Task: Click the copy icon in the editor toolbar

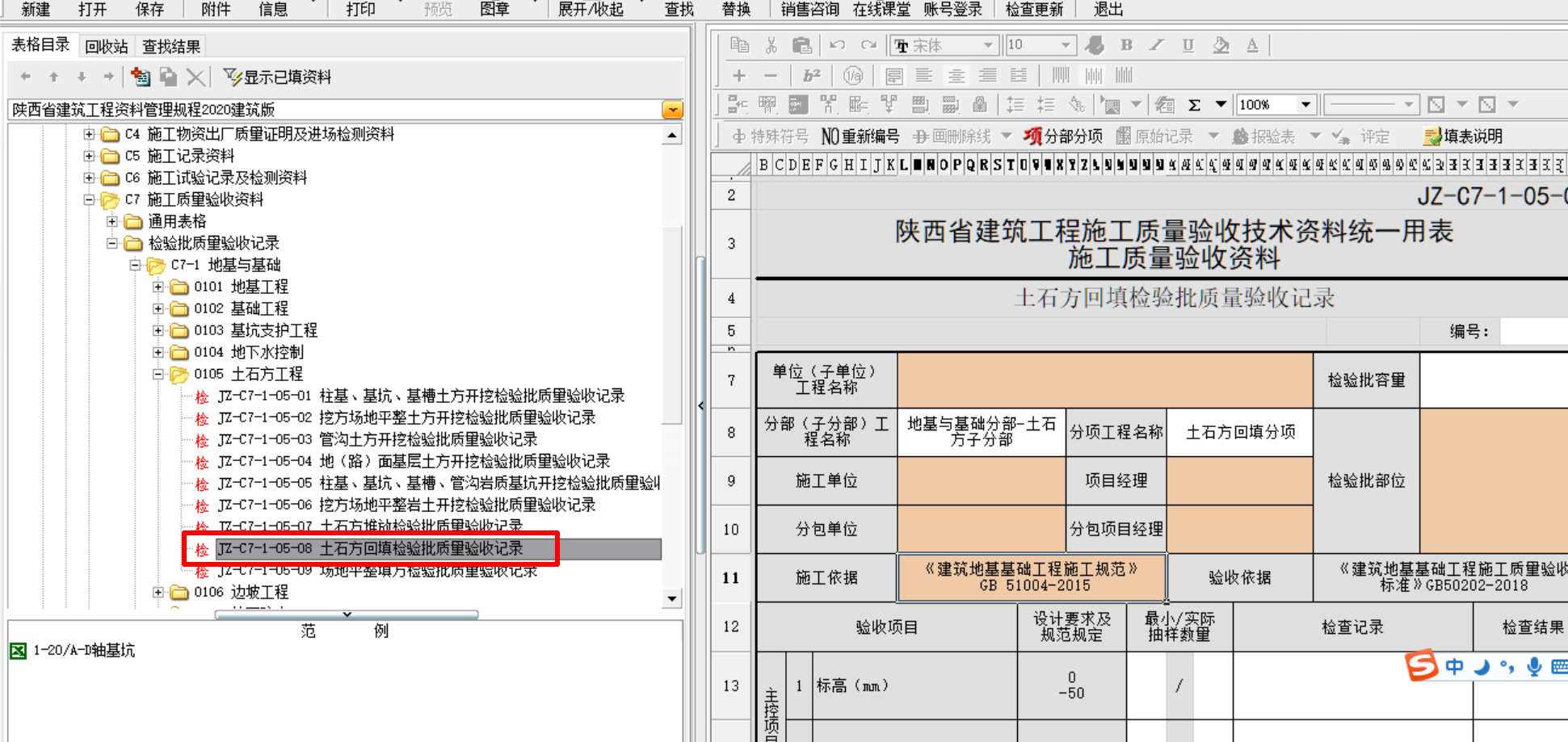Action: click(739, 45)
